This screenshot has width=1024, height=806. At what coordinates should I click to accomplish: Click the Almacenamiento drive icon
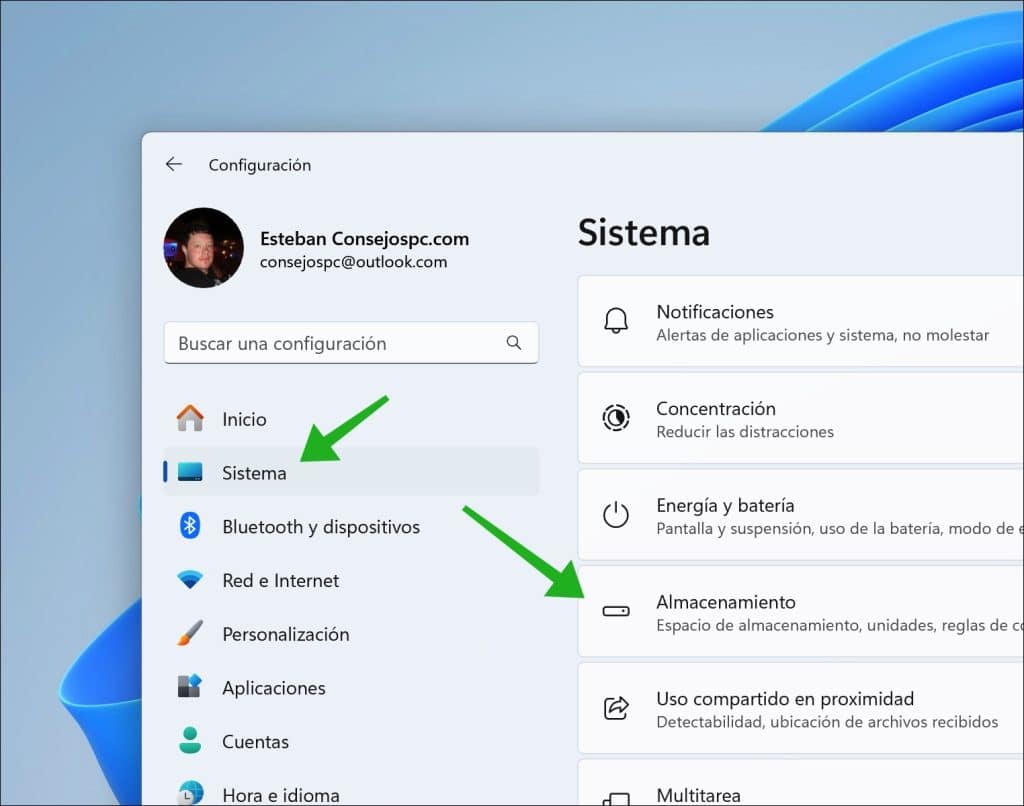click(616, 611)
